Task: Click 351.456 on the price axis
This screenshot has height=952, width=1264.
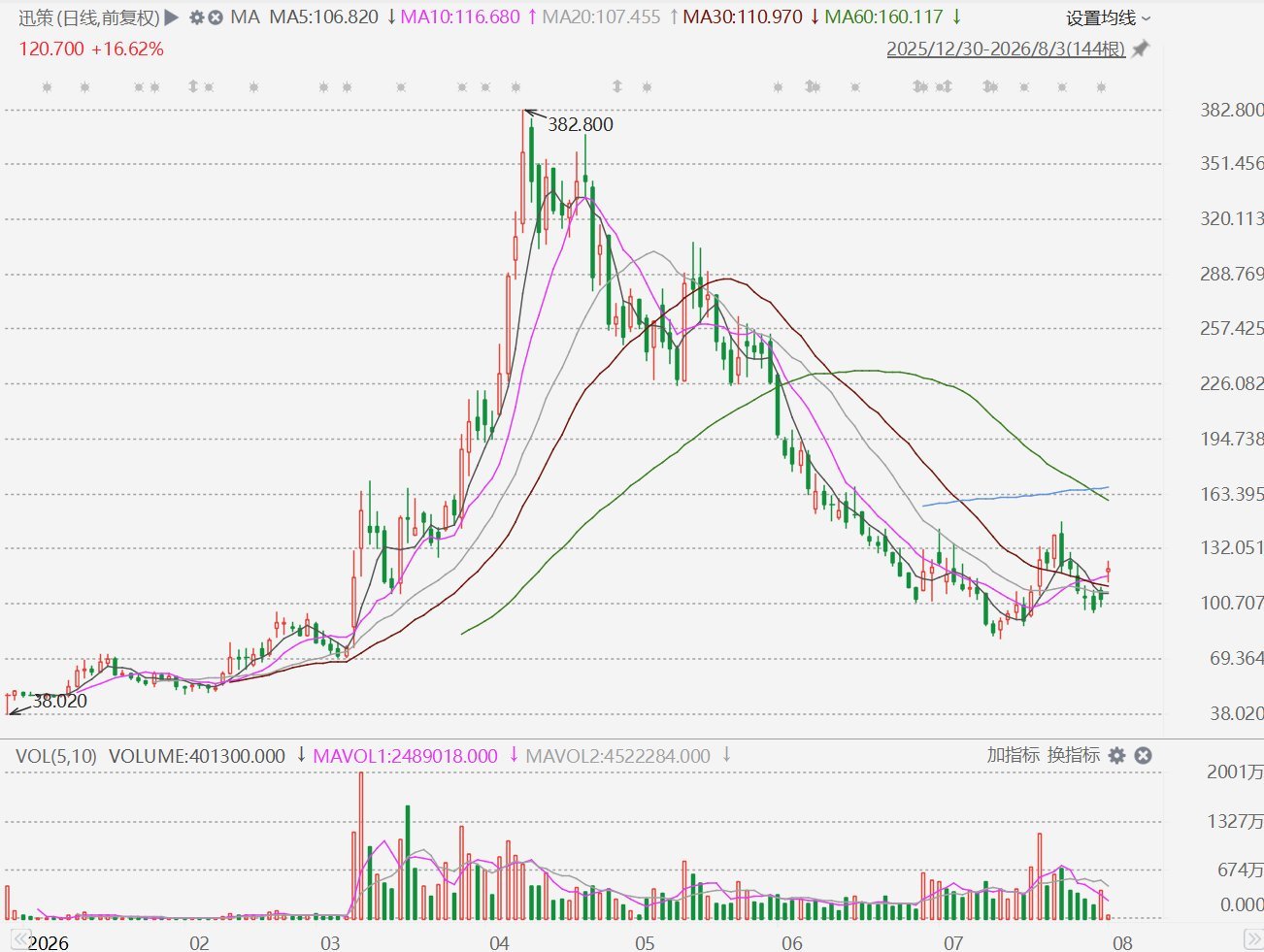Action: [1232, 164]
